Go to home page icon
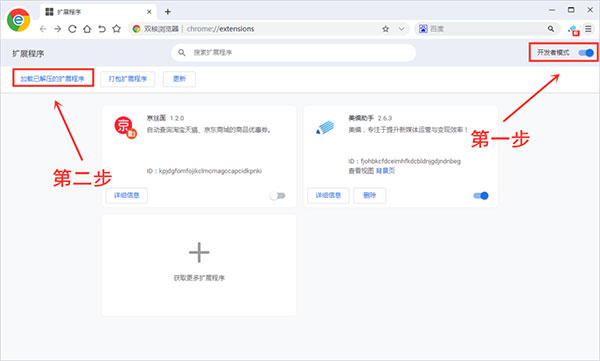This screenshot has height=361, width=600. pos(87,29)
